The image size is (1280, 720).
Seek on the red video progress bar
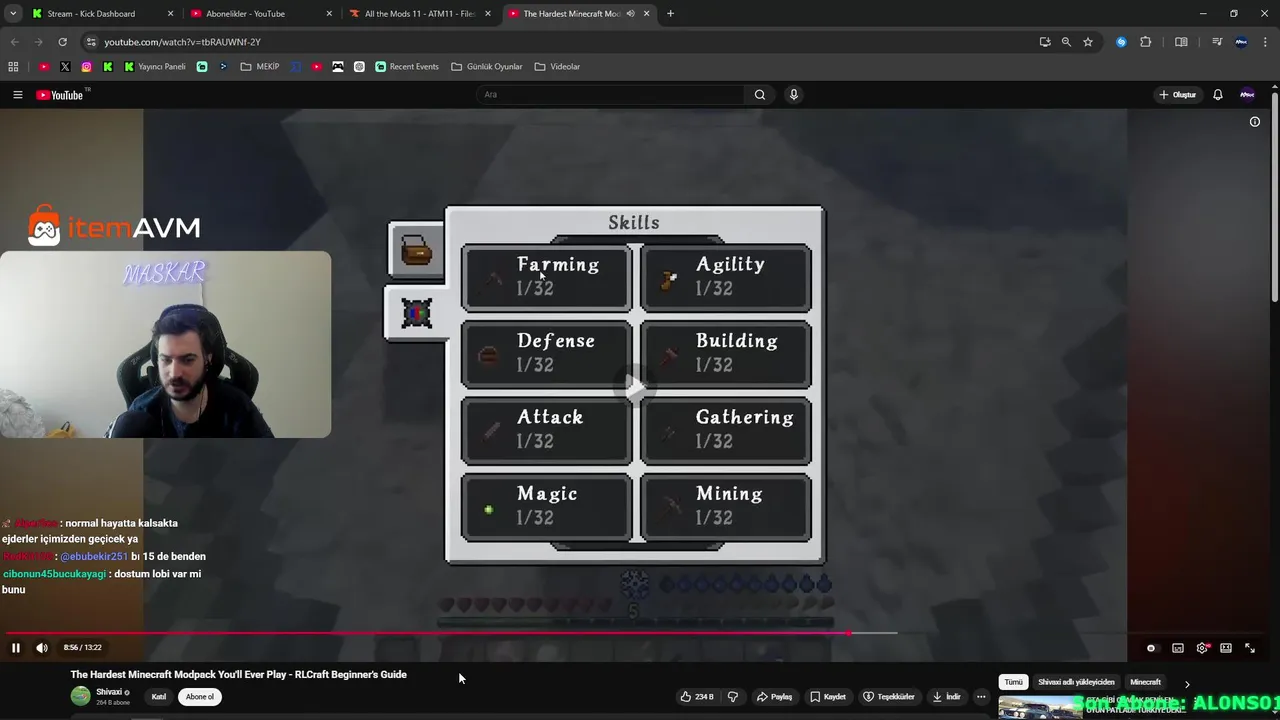pos(428,633)
